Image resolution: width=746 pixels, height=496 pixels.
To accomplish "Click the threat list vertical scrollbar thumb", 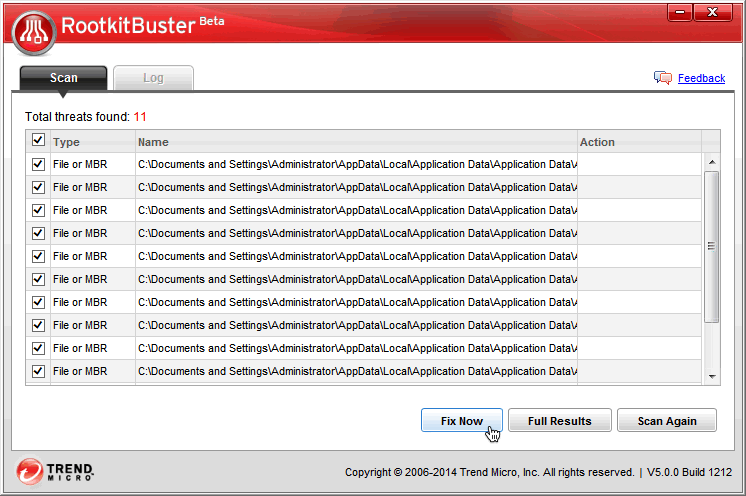I will pos(712,247).
